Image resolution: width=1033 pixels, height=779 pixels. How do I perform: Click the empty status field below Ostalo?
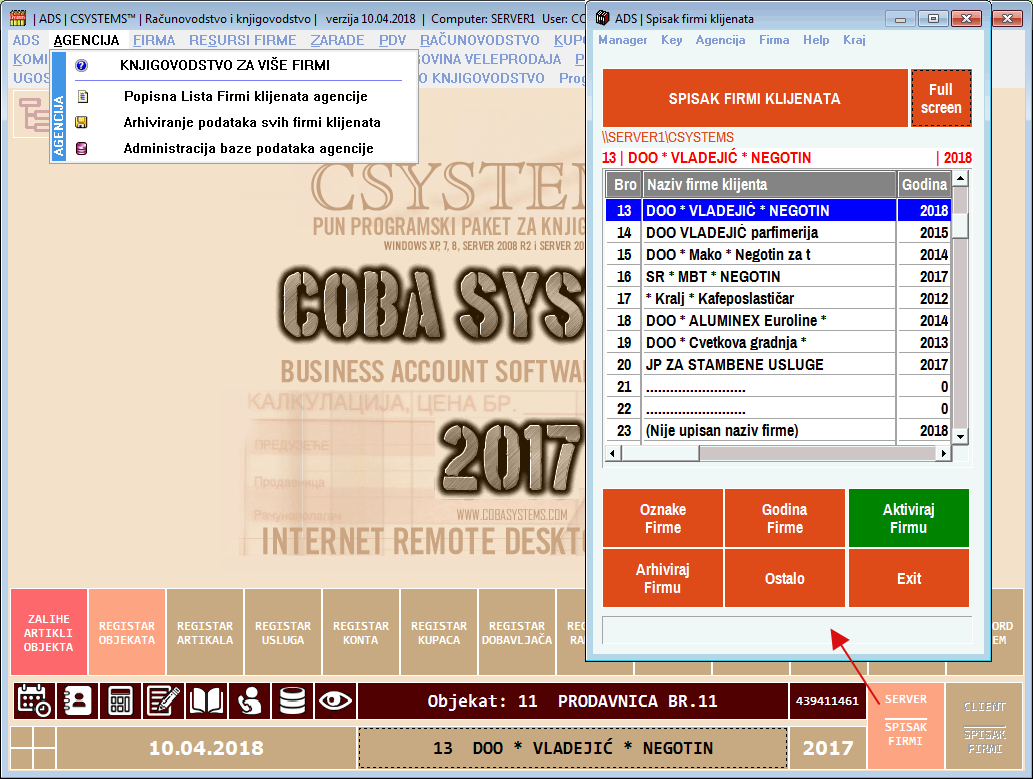pos(787,630)
